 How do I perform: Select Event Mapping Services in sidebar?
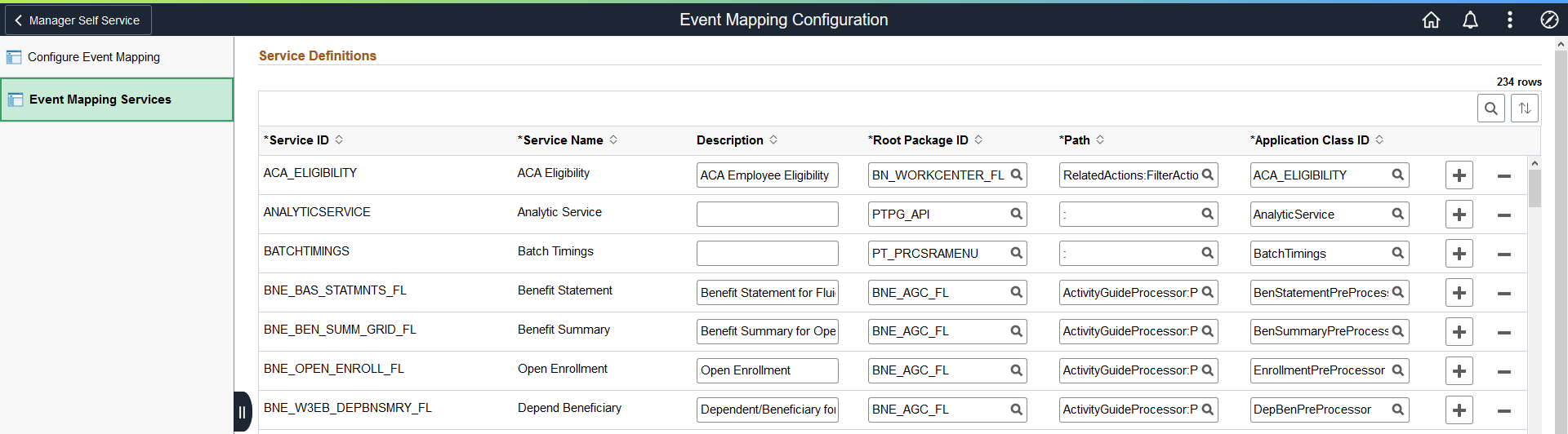(100, 100)
